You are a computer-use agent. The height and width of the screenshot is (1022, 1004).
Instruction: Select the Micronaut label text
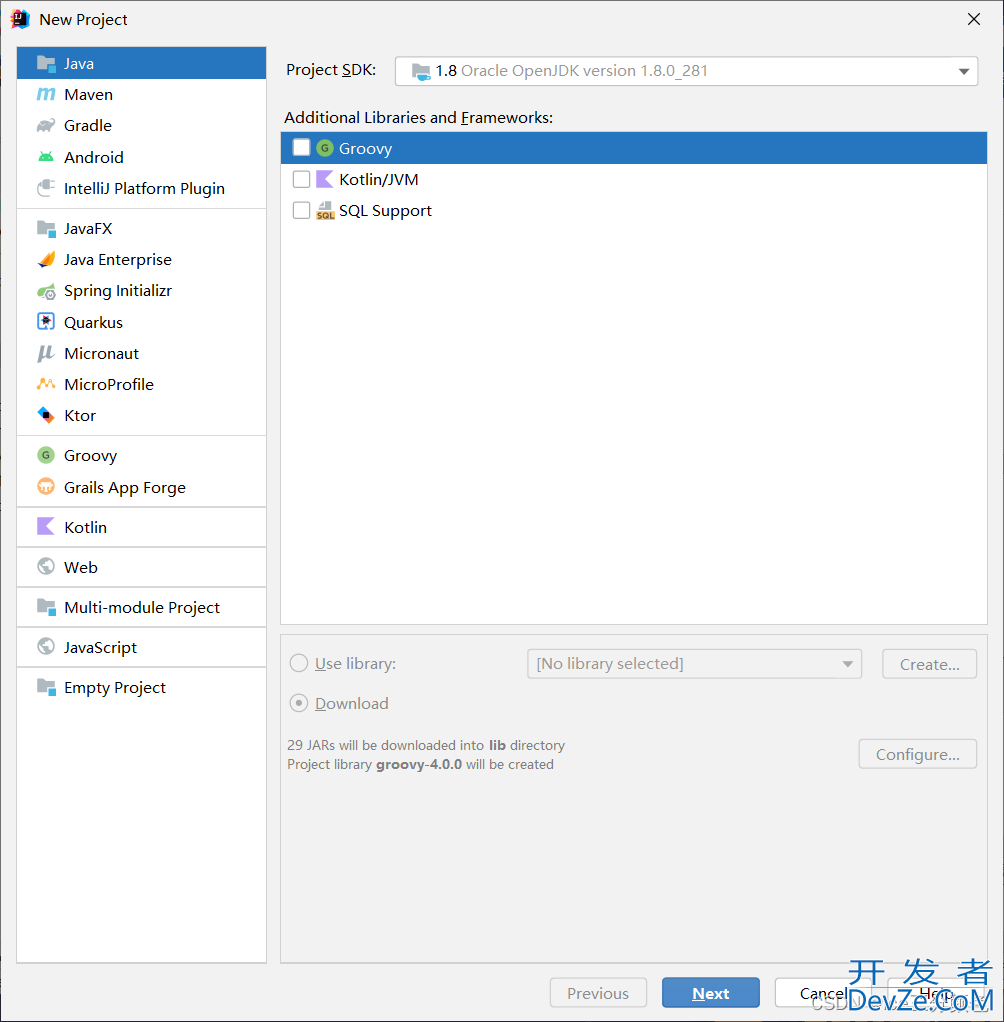102,353
